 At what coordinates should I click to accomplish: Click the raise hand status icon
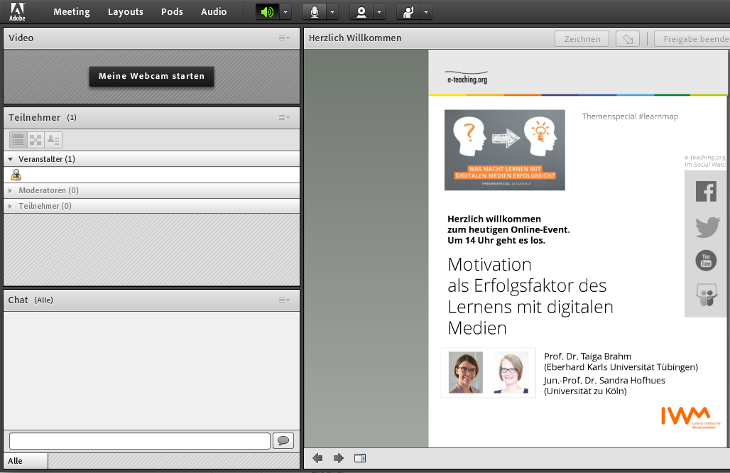coord(408,12)
